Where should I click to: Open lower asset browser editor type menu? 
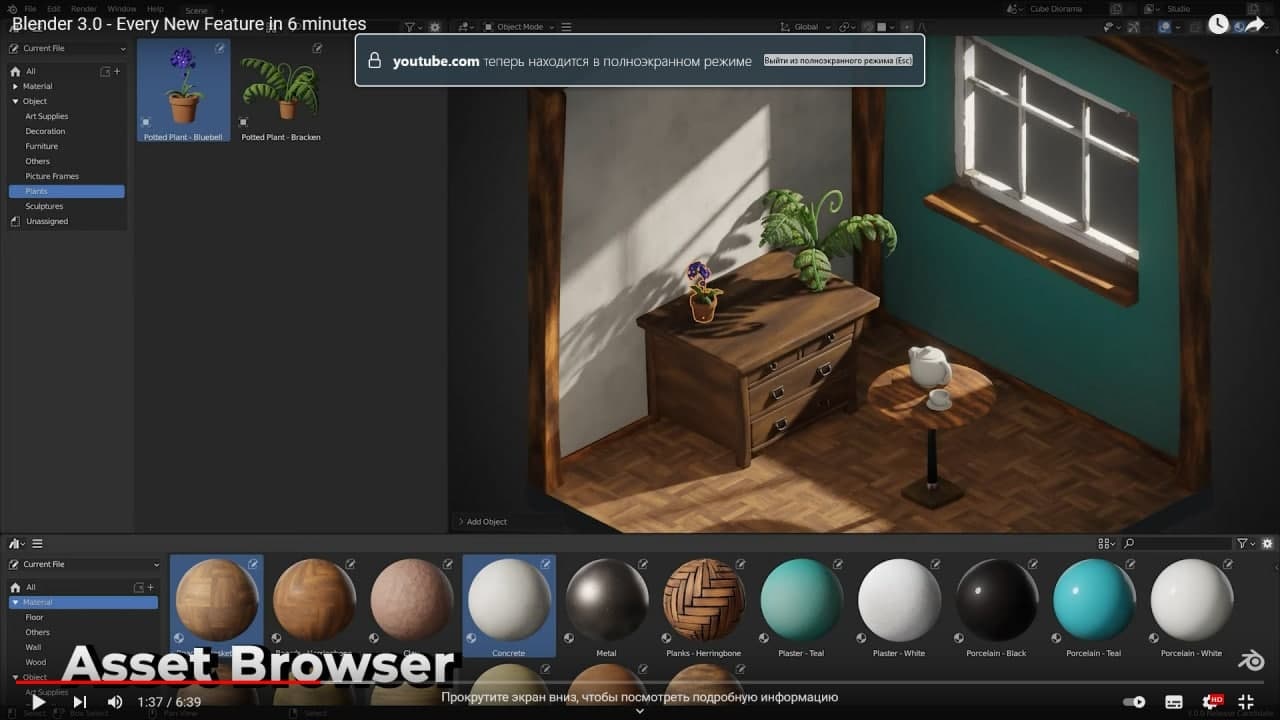click(x=17, y=543)
